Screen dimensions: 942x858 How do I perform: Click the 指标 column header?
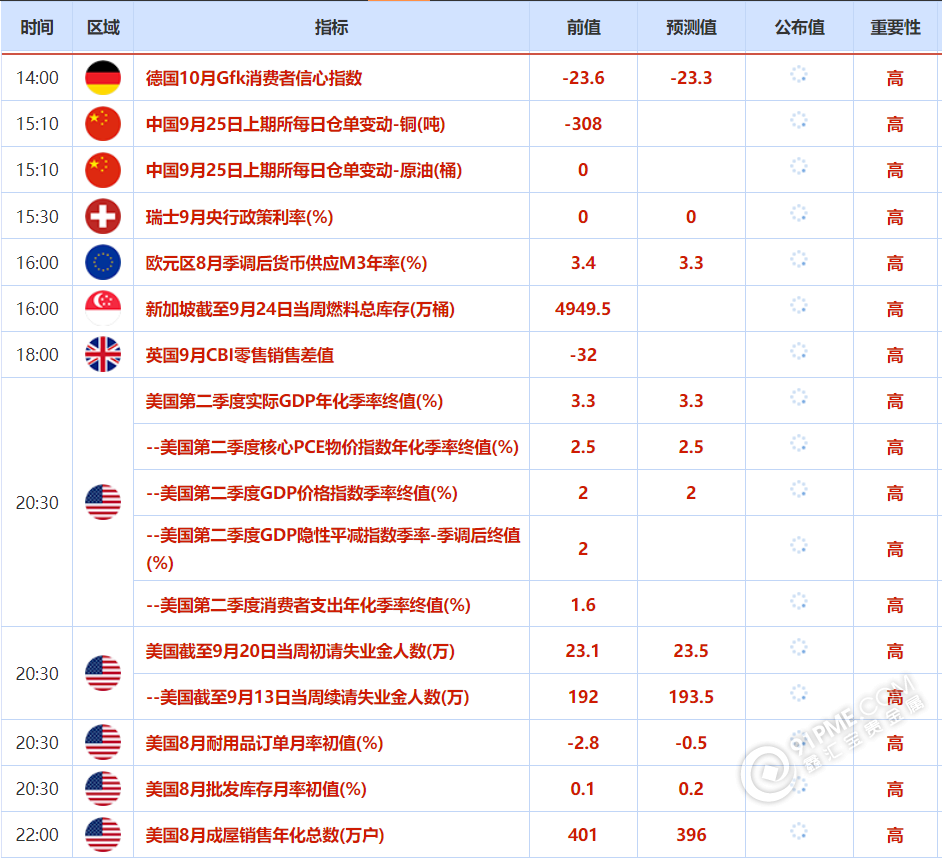click(331, 27)
